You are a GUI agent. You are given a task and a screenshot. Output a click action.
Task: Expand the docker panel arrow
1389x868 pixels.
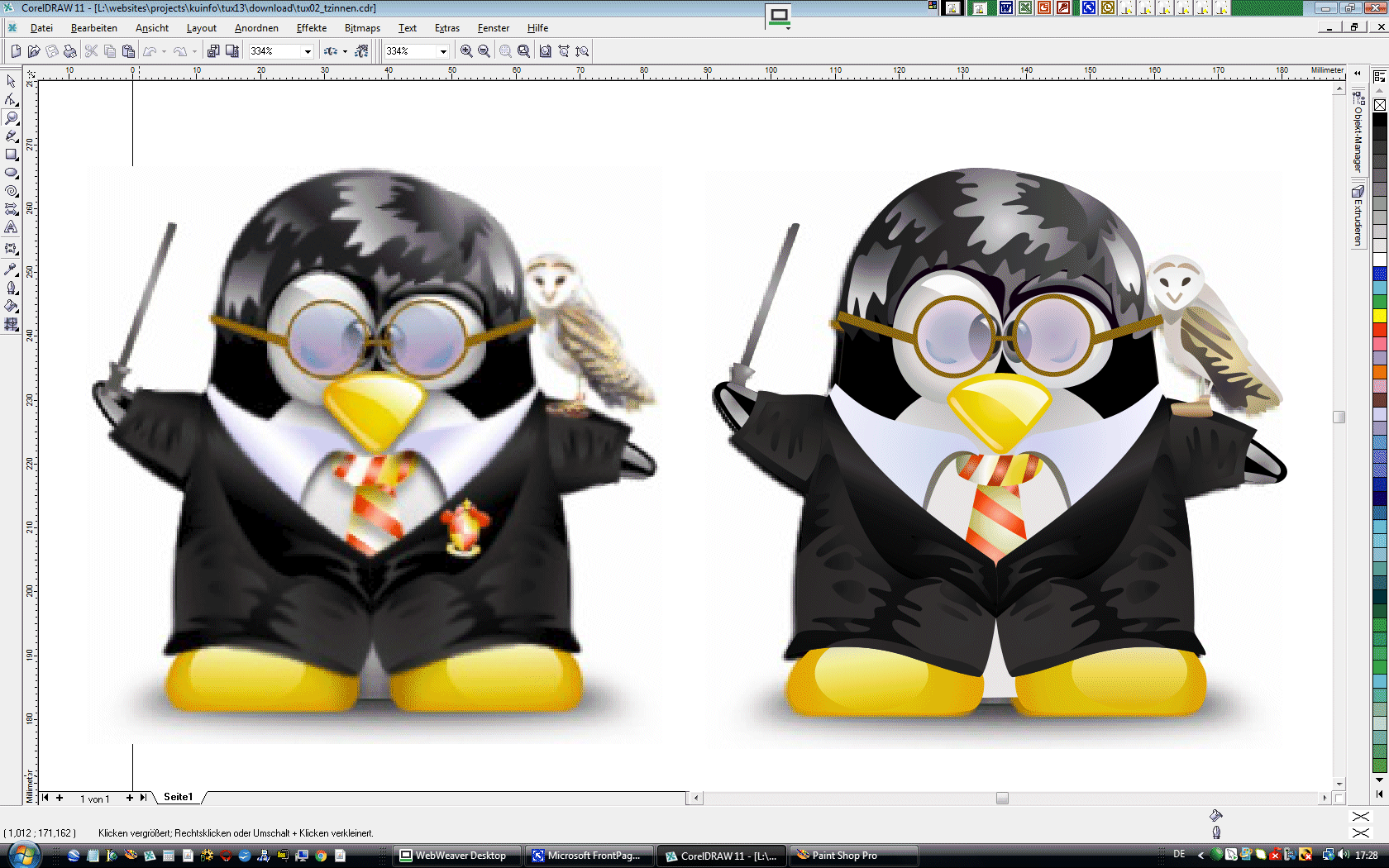click(1358, 73)
